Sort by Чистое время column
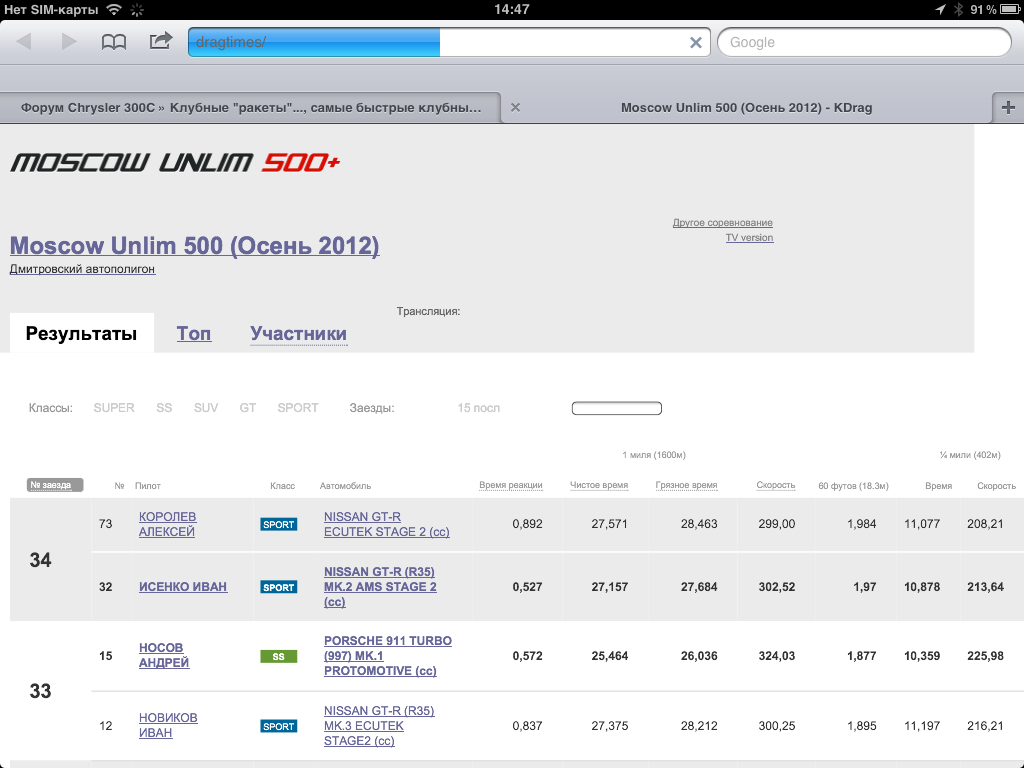The width and height of the screenshot is (1024, 768). pos(599,485)
